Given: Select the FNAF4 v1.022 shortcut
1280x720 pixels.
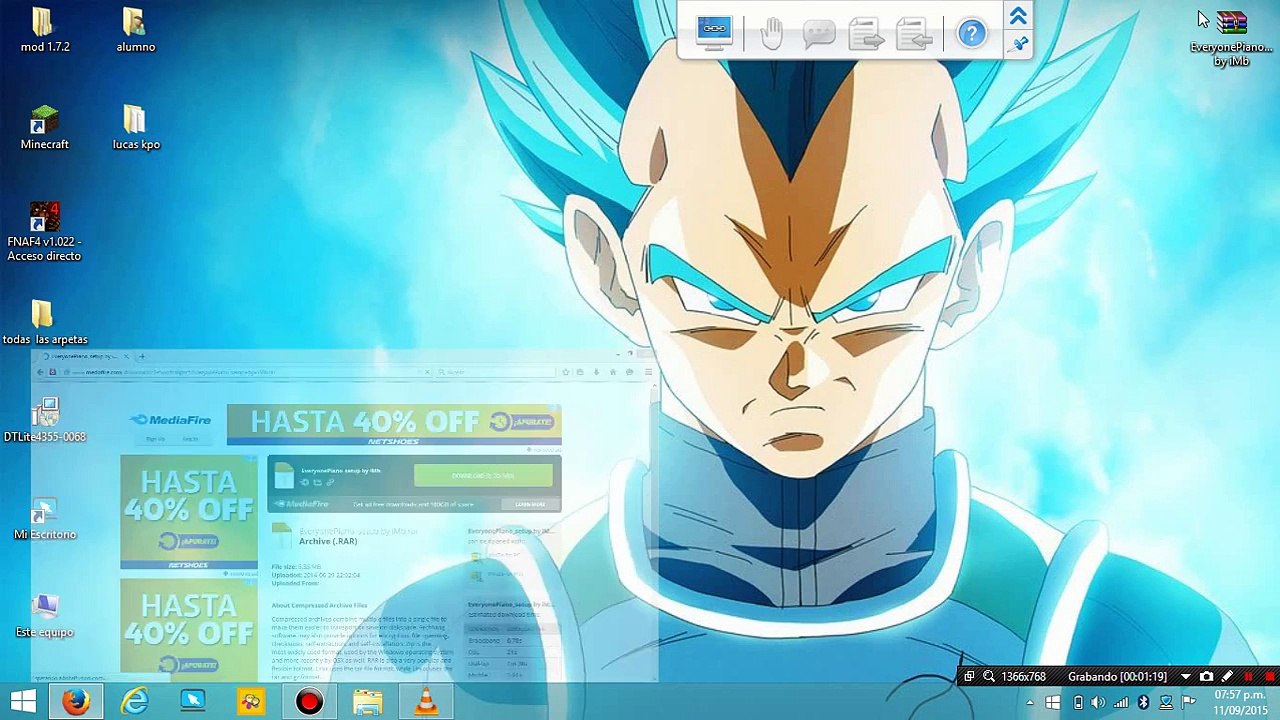Looking at the screenshot, I should (44, 232).
